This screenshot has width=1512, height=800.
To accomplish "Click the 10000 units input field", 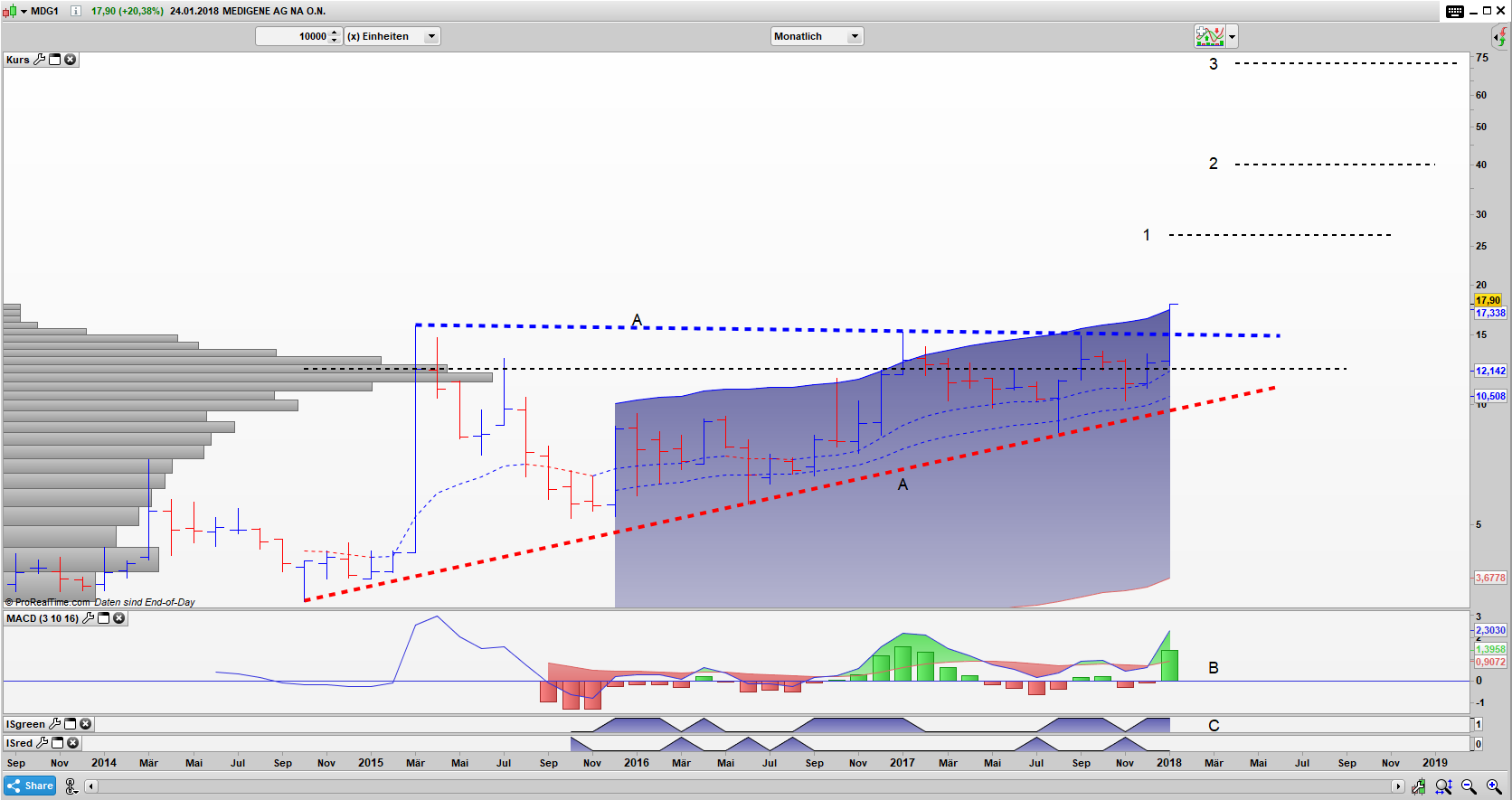I will [x=292, y=36].
